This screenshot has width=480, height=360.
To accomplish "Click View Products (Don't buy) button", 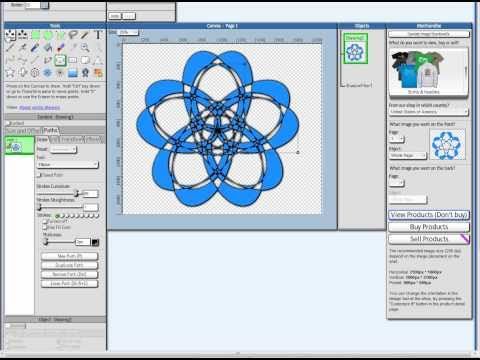I will point(429,215).
